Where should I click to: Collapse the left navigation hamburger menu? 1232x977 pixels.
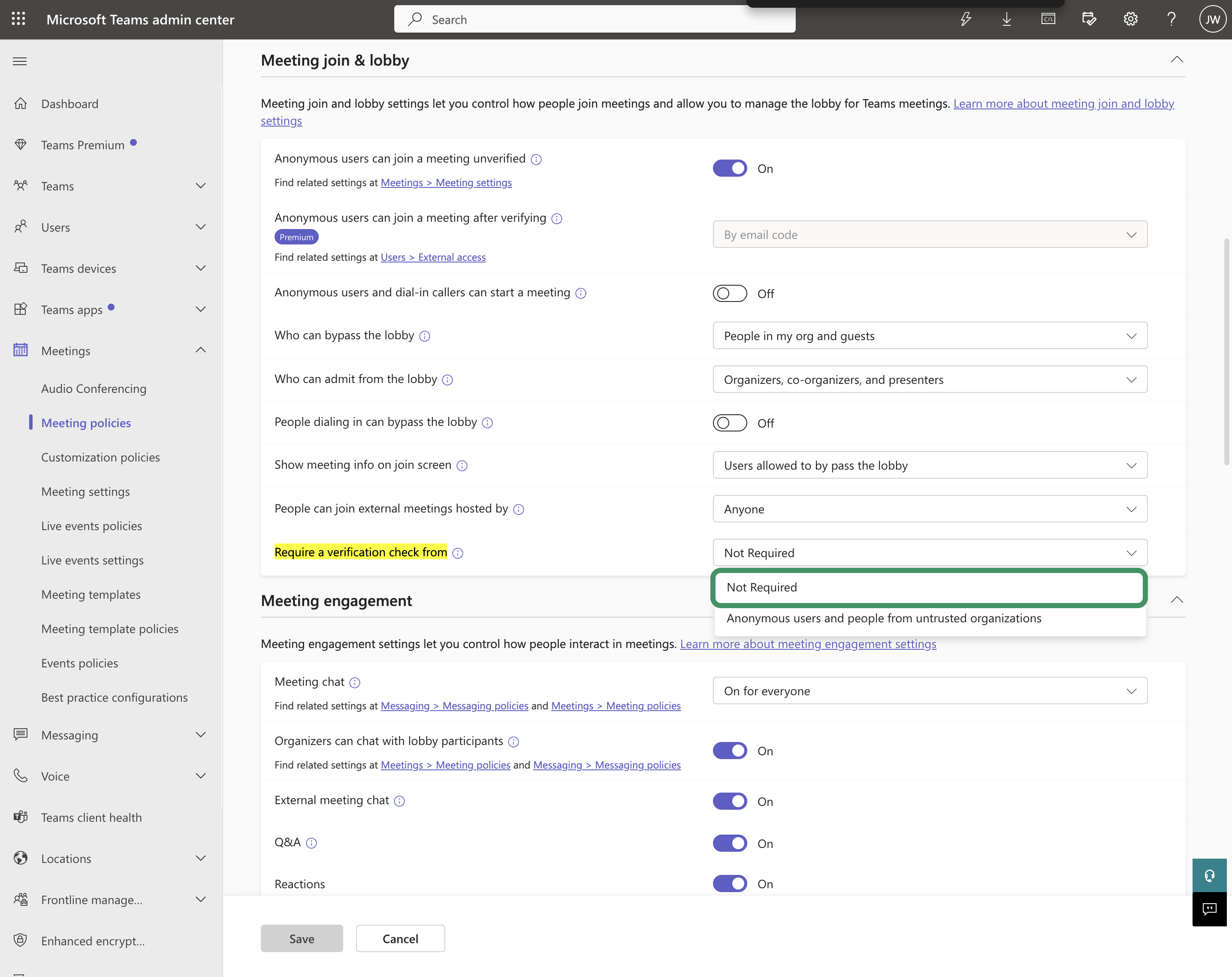pos(20,61)
